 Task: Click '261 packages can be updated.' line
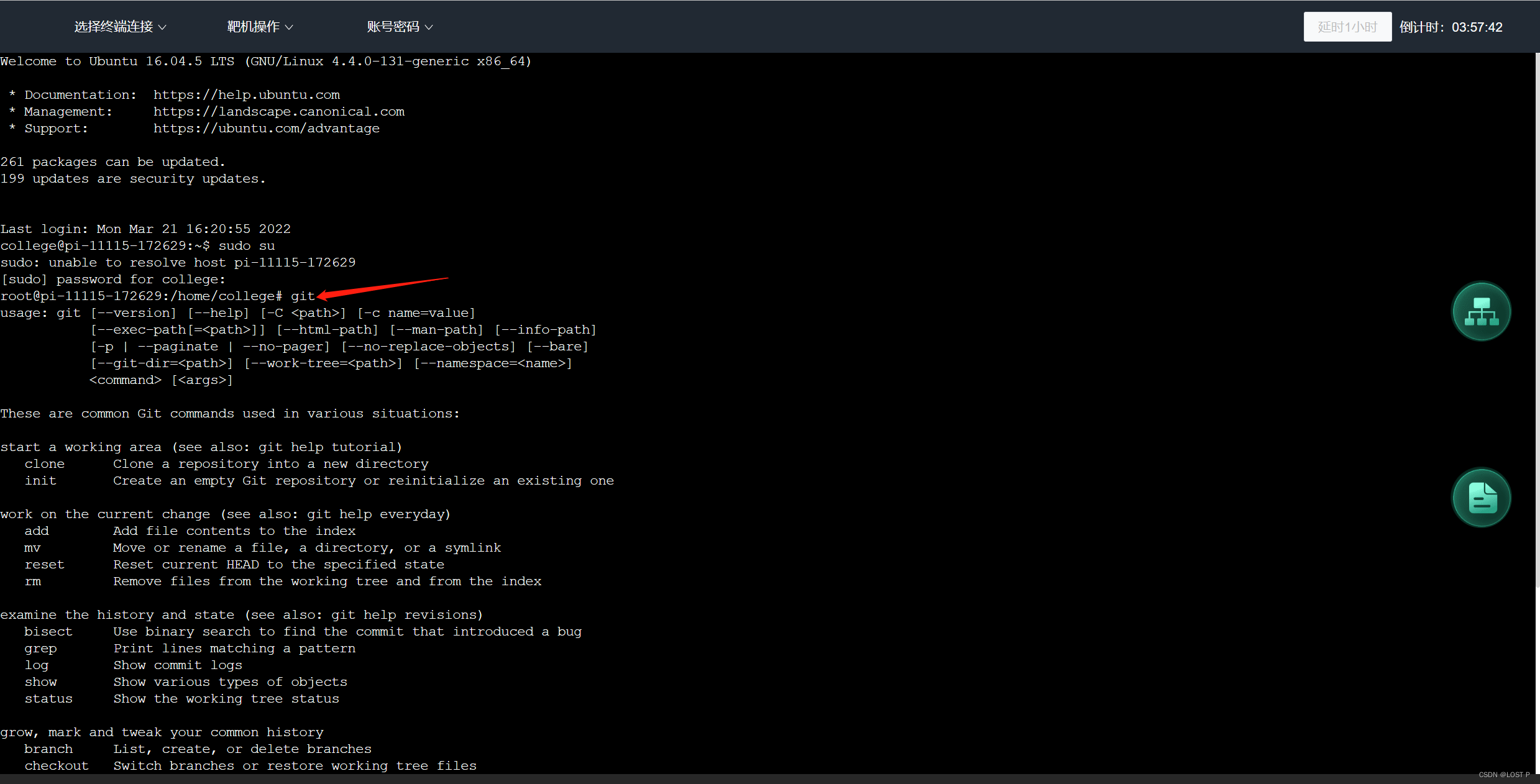point(112,162)
